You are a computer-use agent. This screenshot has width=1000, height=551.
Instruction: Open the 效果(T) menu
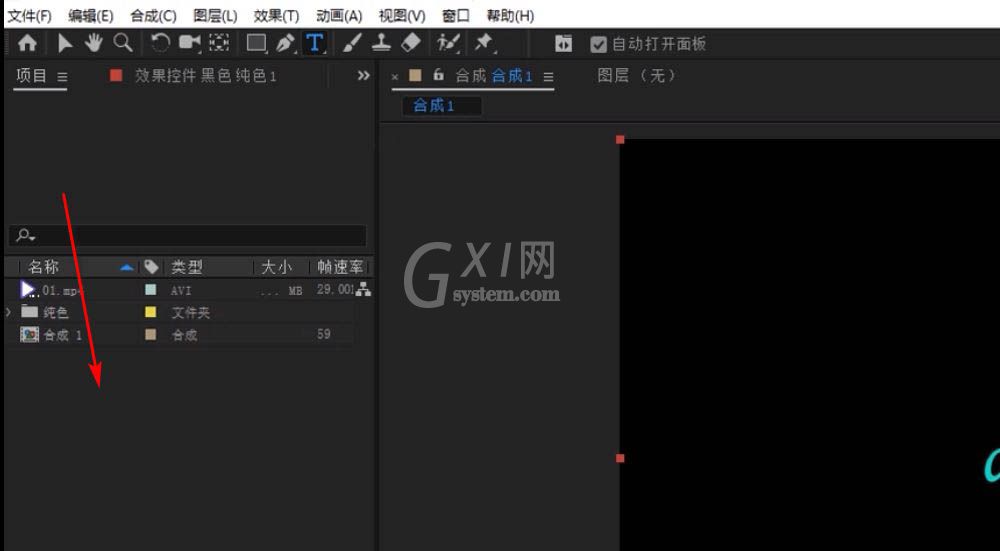tap(276, 15)
